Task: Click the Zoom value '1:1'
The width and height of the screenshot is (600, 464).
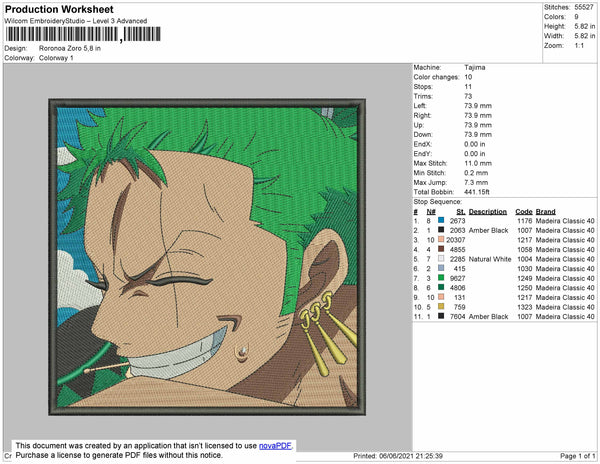Action: click(579, 46)
